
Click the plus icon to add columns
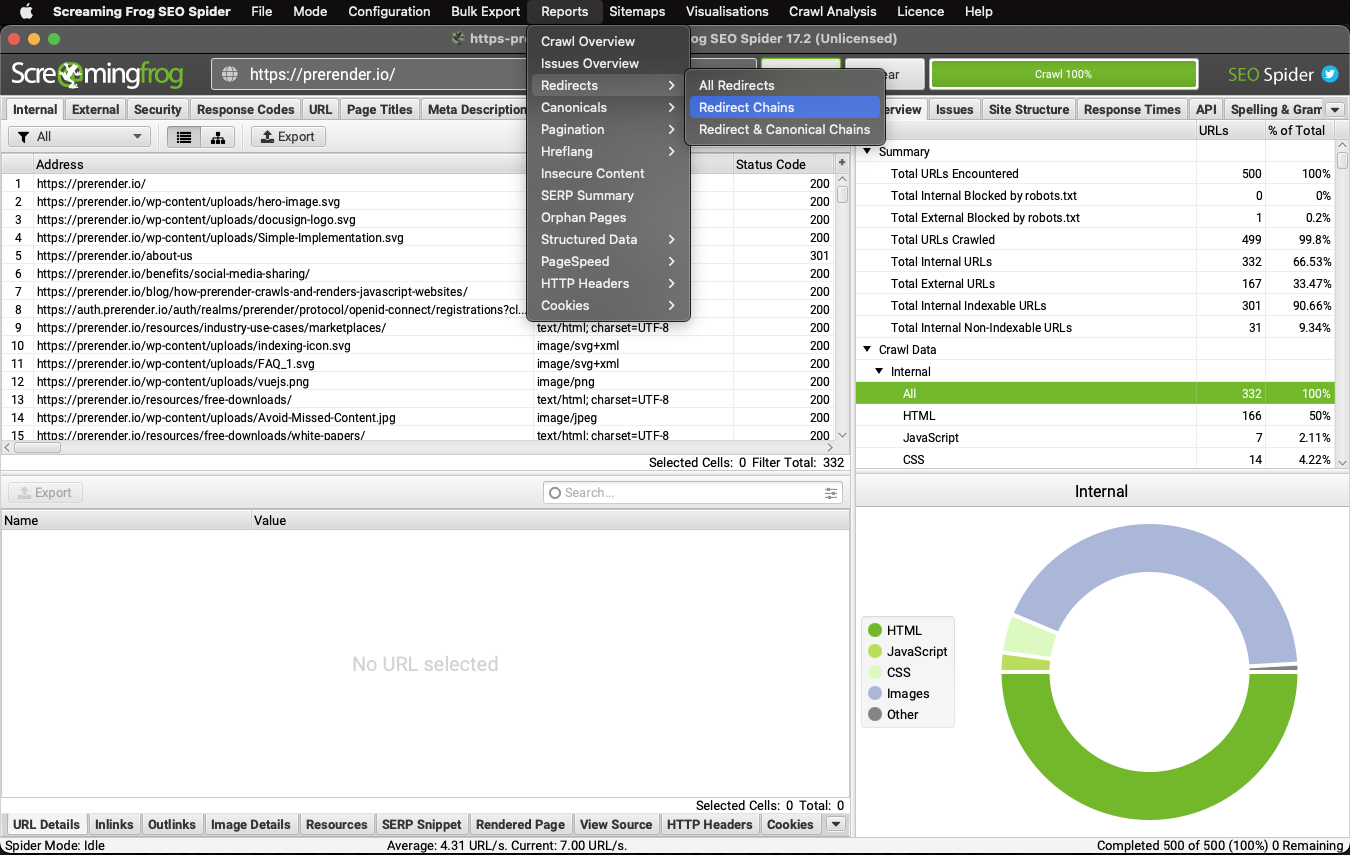[842, 164]
